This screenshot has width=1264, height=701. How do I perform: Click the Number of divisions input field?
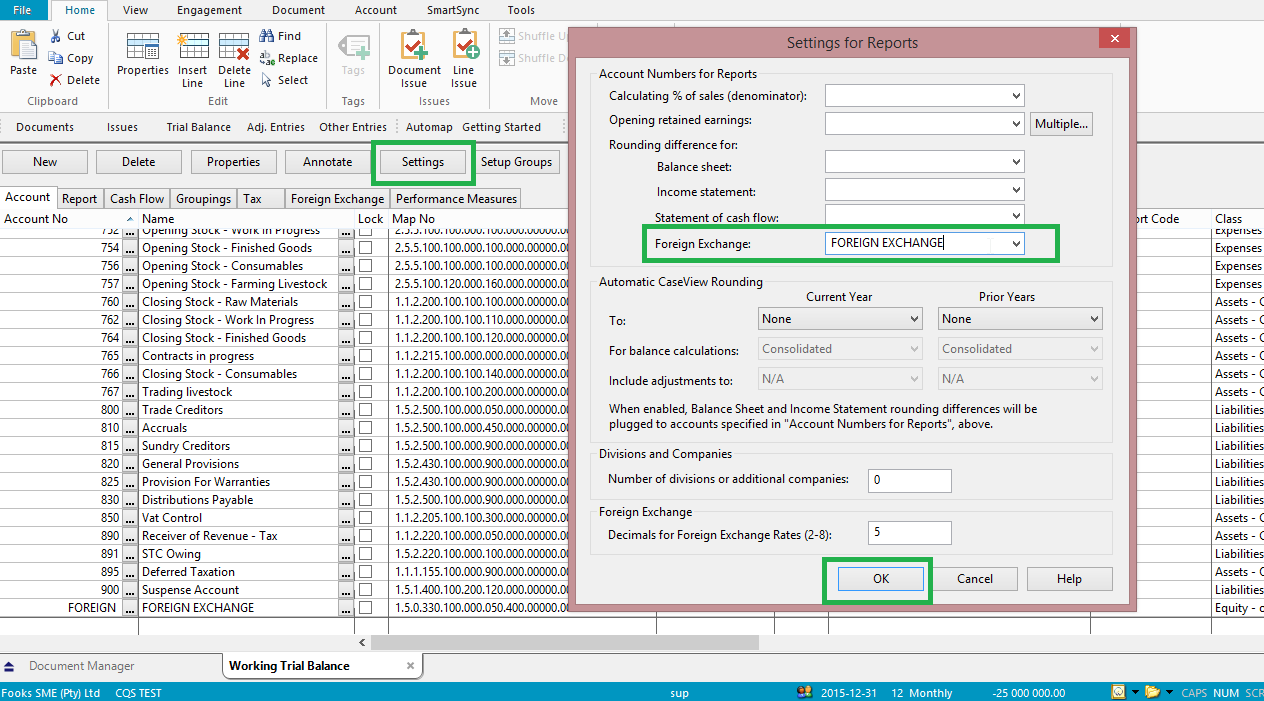(909, 480)
